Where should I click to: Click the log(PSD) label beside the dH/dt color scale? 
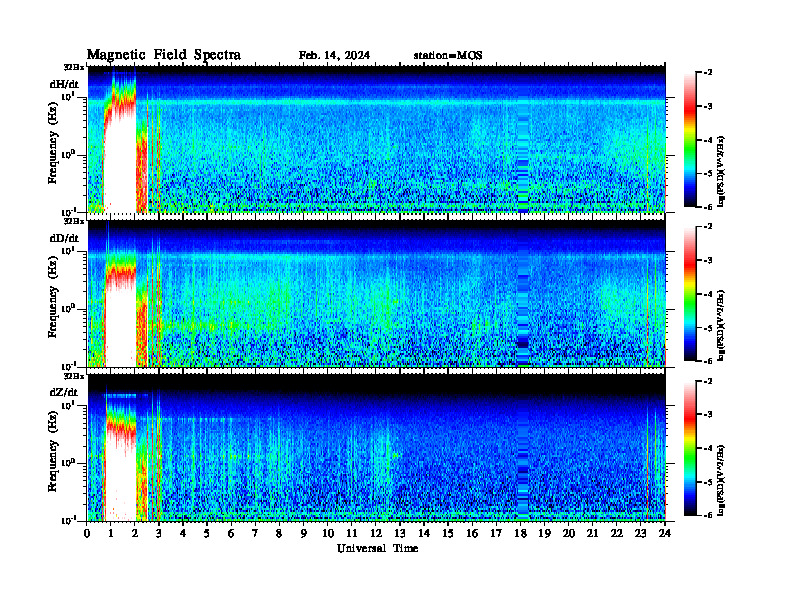[x=721, y=170]
